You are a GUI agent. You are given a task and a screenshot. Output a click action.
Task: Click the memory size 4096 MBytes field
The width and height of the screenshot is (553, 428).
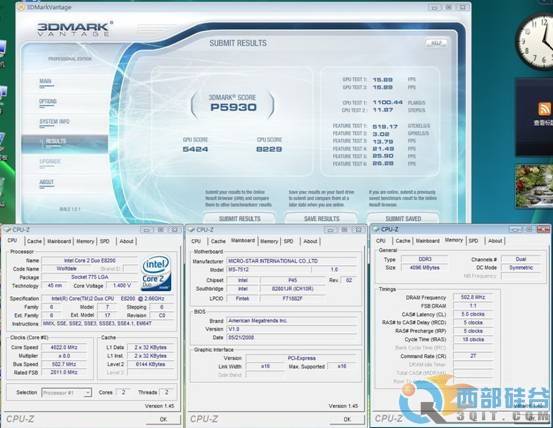coord(425,268)
